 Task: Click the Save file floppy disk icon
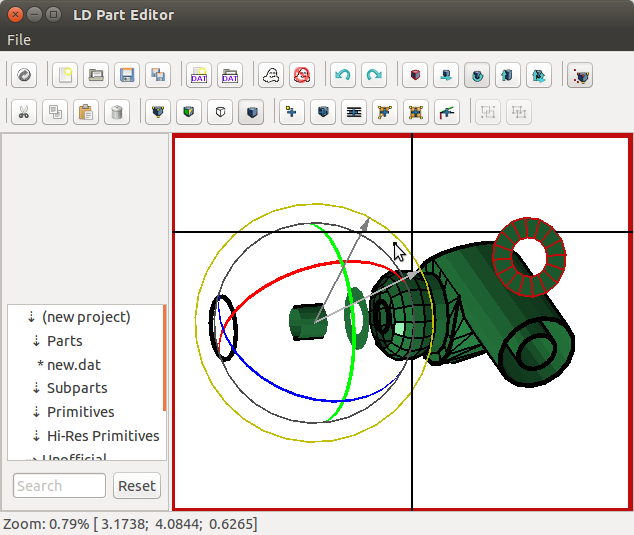(x=126, y=75)
